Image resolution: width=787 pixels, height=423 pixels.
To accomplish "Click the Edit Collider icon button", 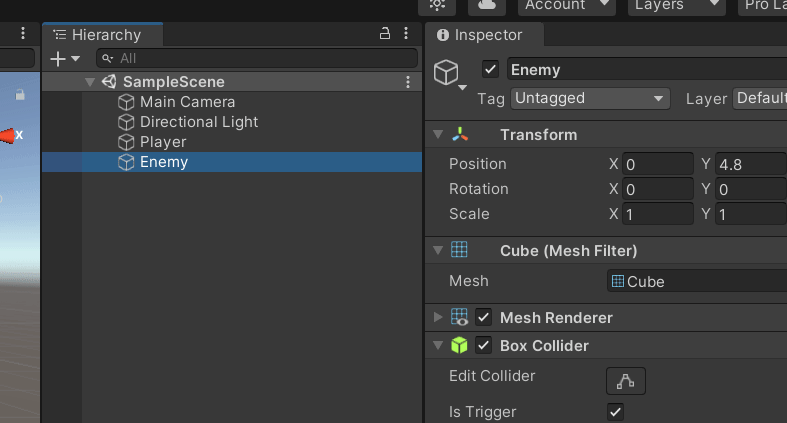I will tap(626, 380).
